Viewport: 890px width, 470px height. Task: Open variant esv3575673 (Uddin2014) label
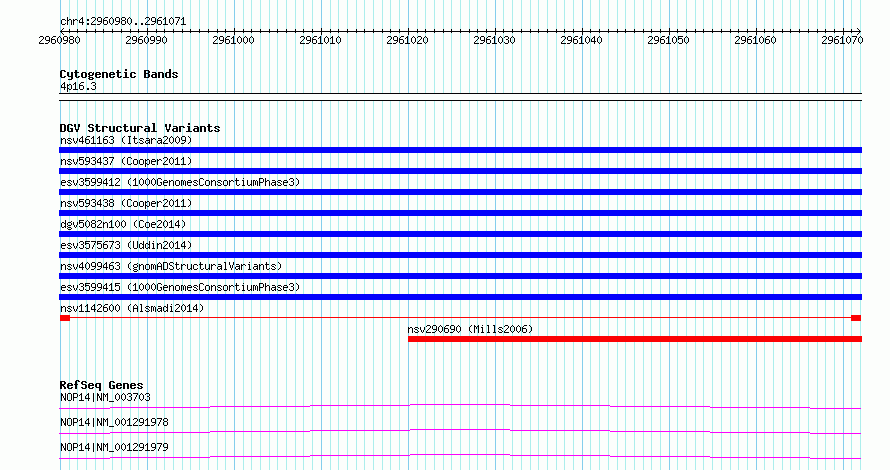click(126, 245)
